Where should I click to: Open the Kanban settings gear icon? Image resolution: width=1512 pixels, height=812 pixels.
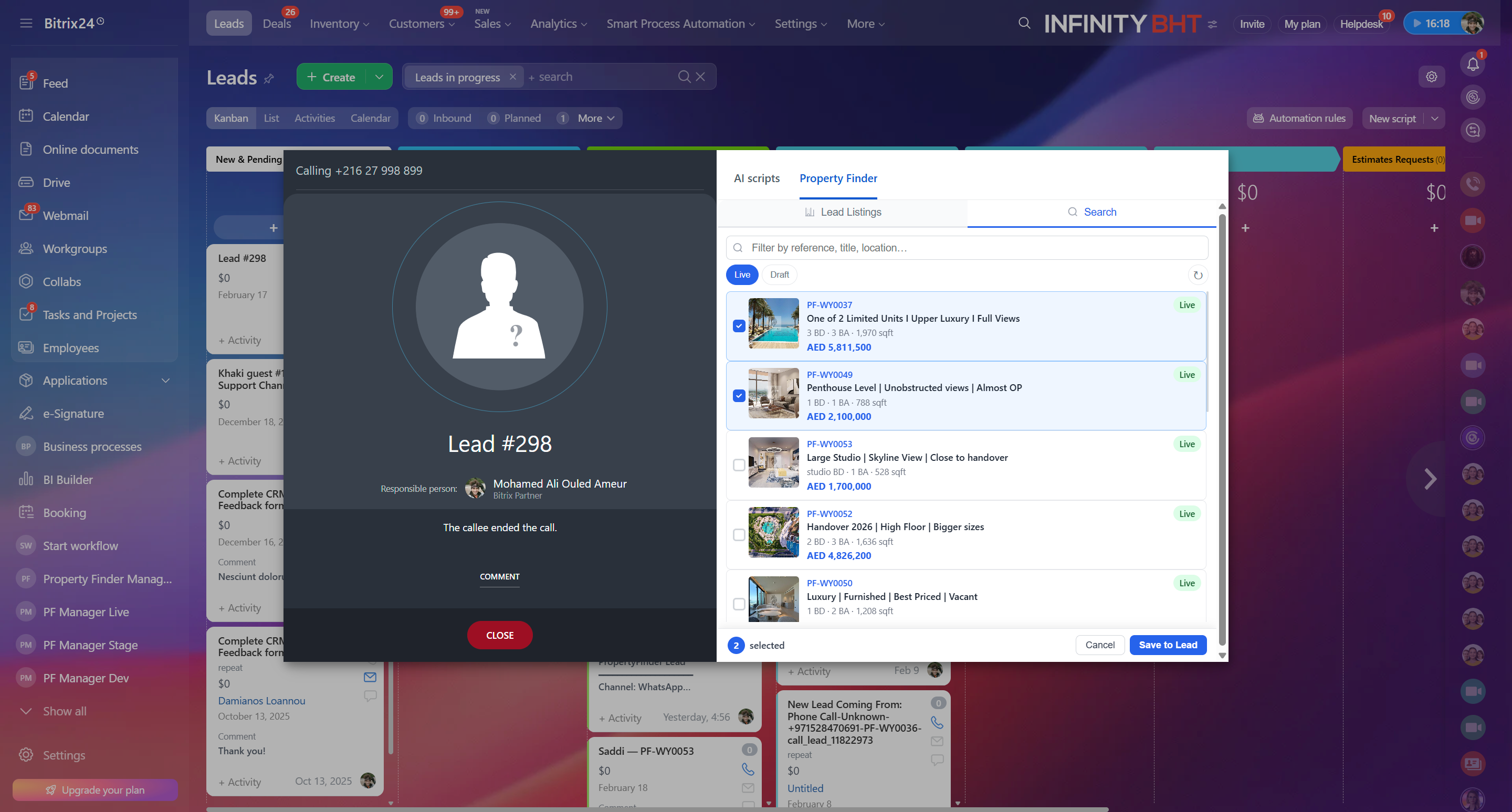point(1431,77)
